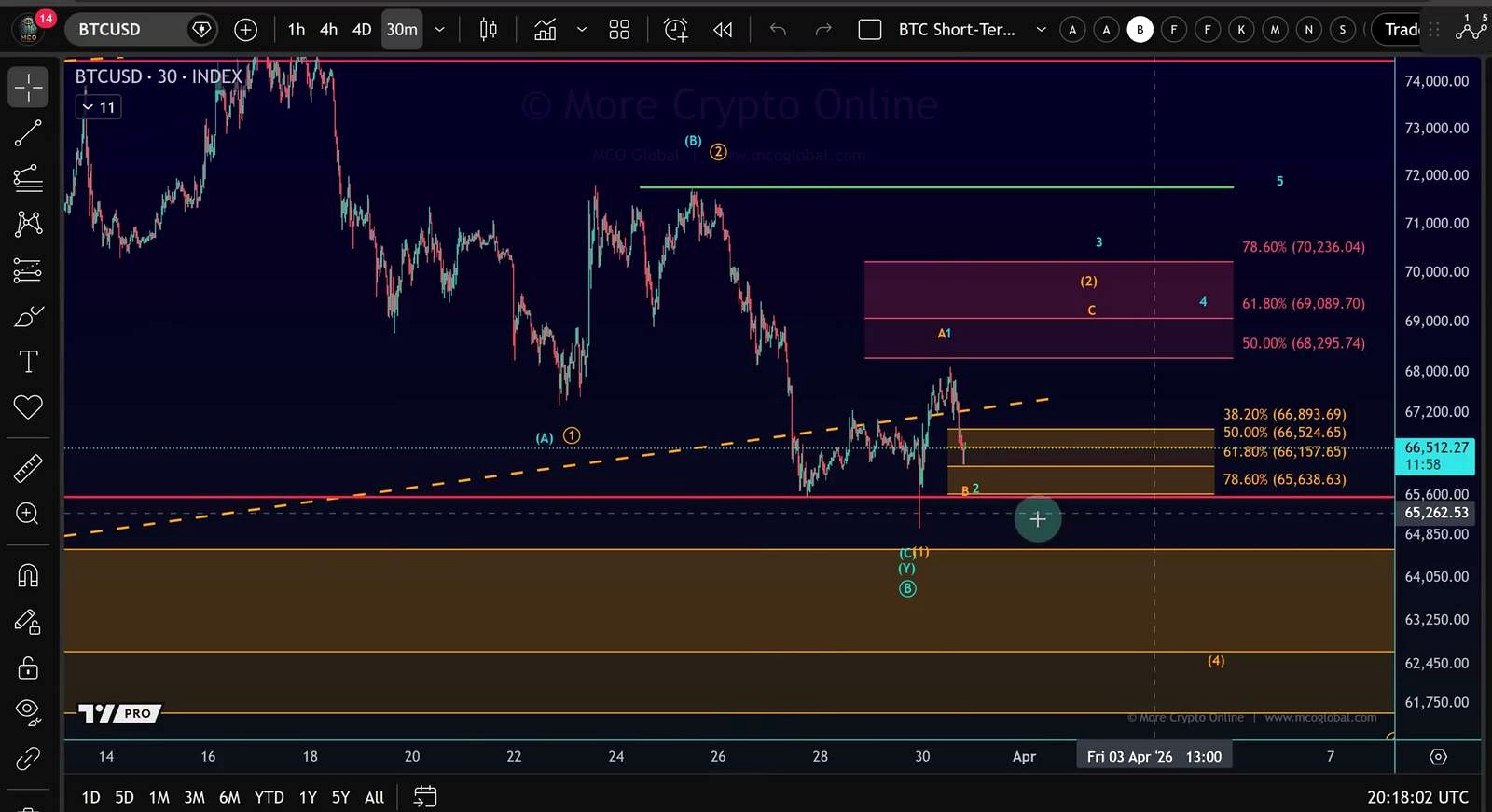Click the date label Fri 03 Apr '26 13:00
Viewport: 1492px width, 812px height.
coord(1154,756)
